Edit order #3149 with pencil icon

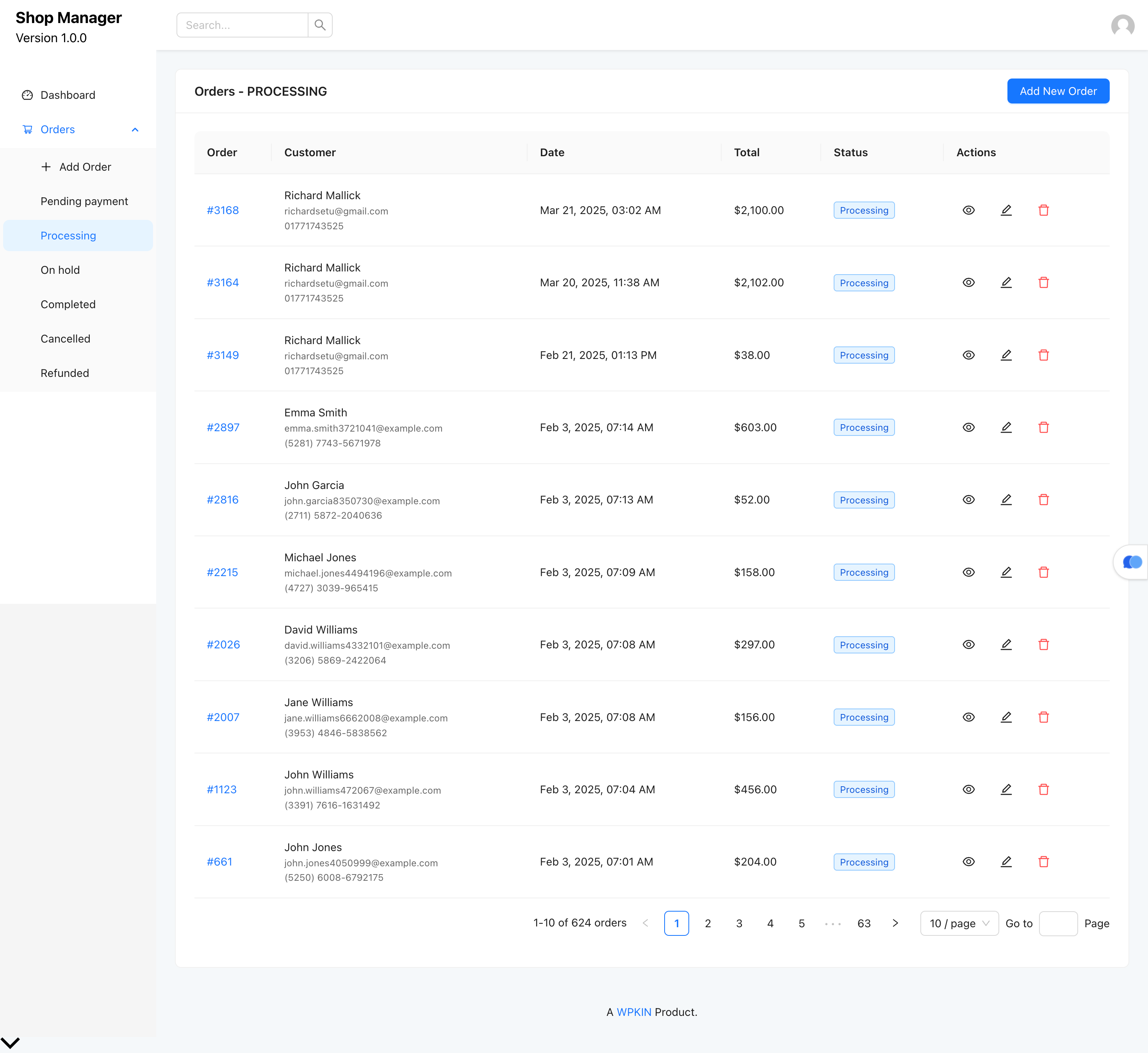tap(1006, 355)
